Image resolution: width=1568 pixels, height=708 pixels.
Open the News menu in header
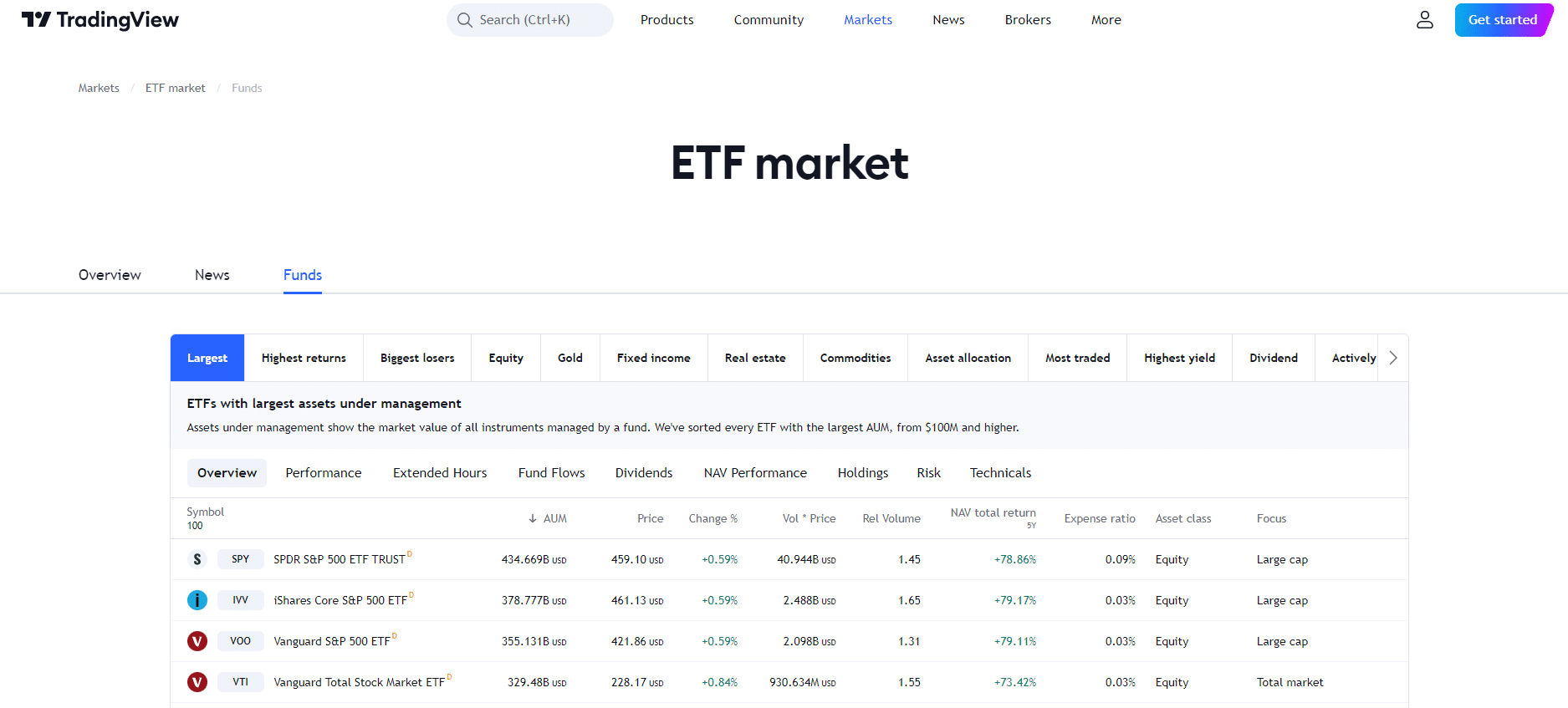click(x=948, y=19)
